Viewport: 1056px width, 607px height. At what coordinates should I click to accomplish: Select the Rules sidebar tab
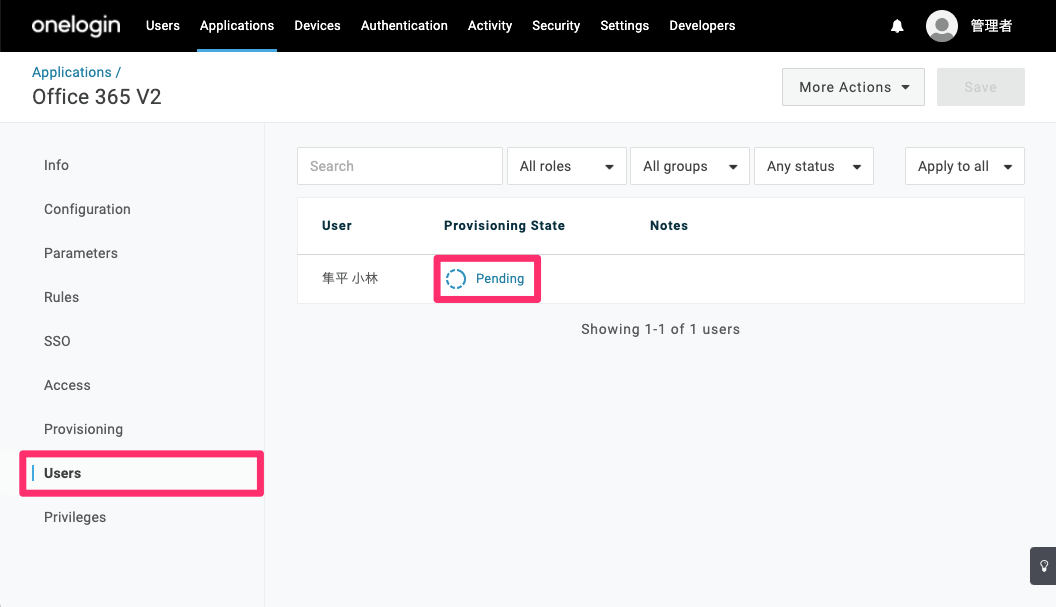click(x=61, y=297)
